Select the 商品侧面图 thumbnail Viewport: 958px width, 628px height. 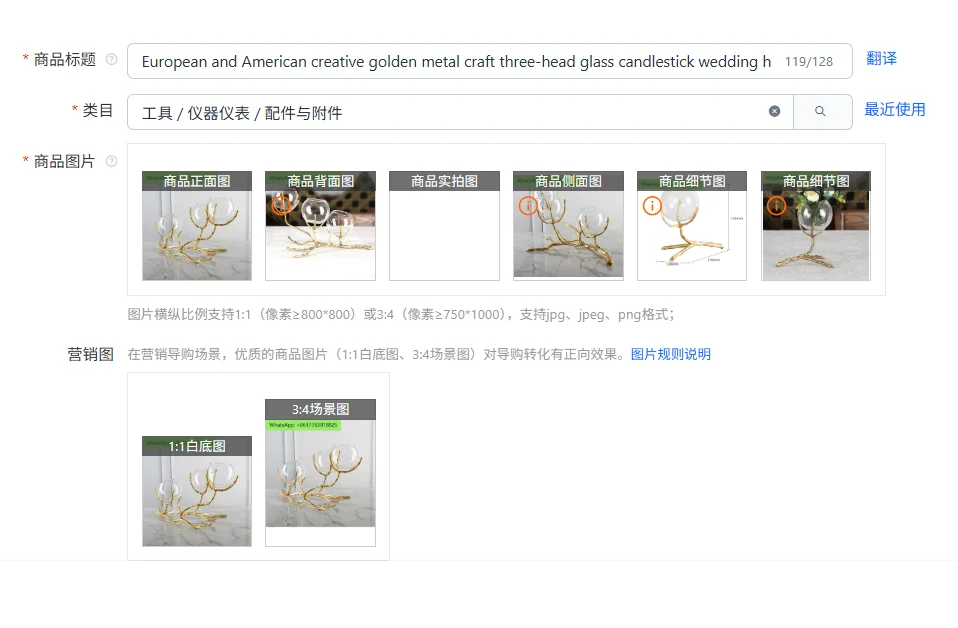coord(568,226)
